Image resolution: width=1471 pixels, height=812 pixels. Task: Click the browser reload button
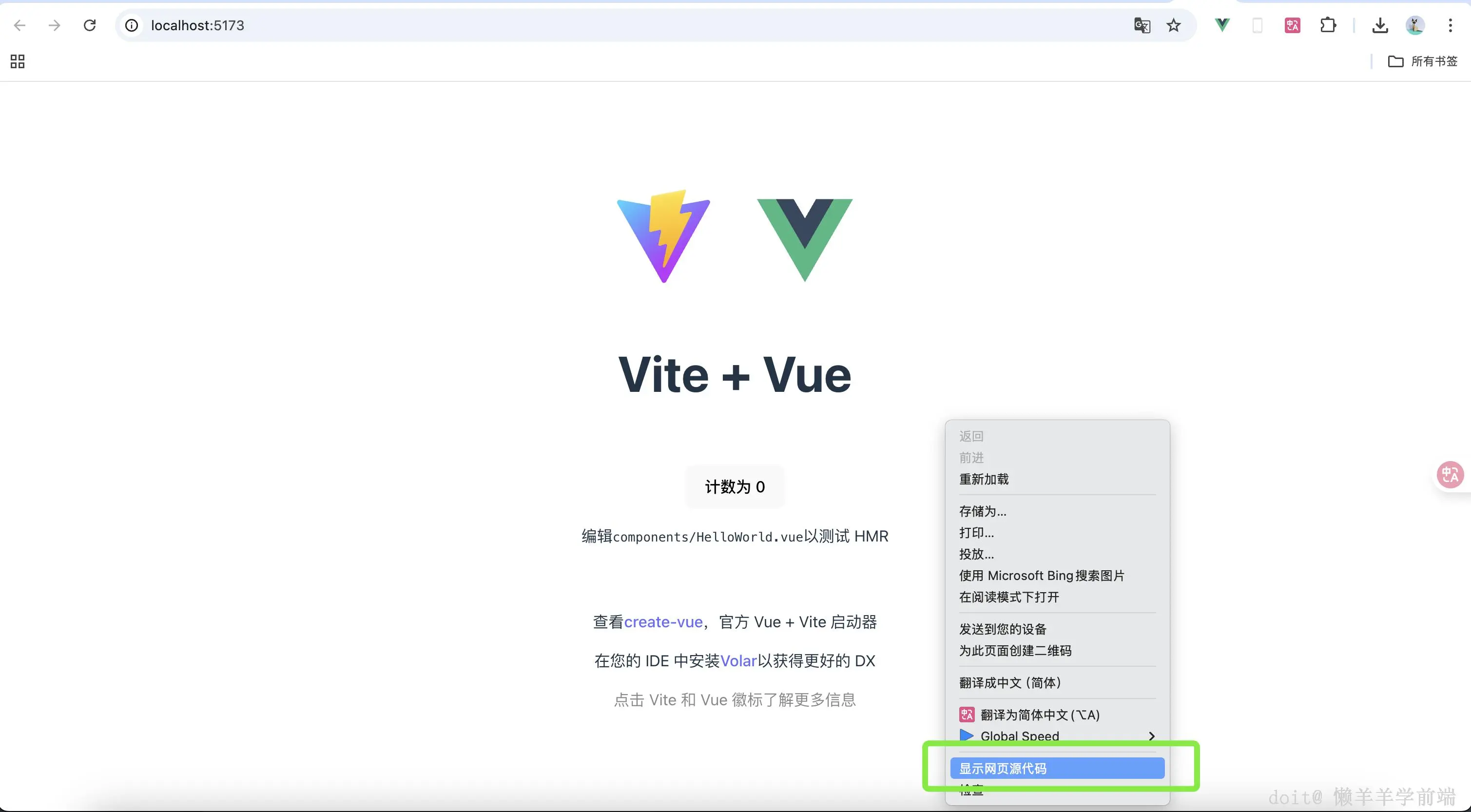[x=90, y=25]
